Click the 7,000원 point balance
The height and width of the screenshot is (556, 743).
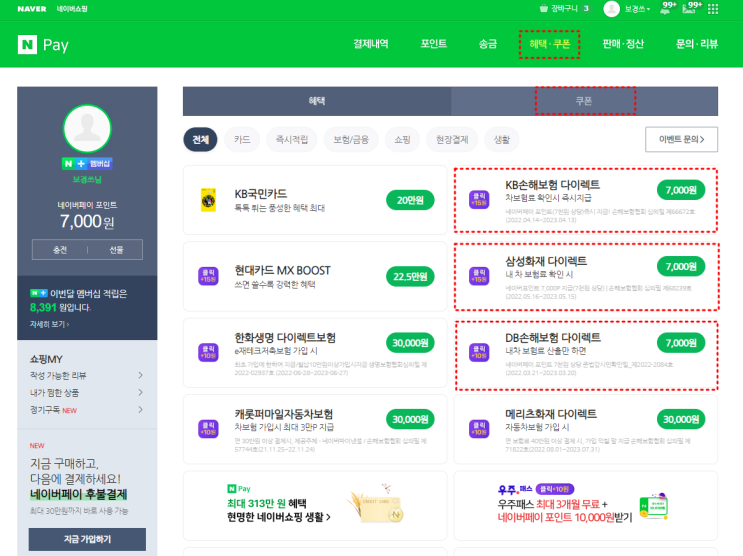[x=87, y=221]
